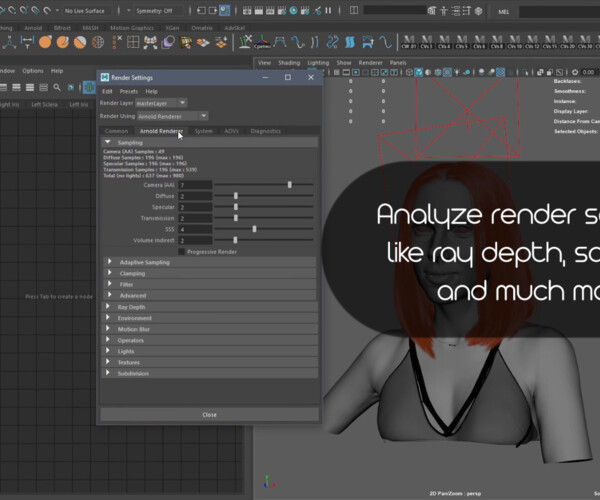
Task: Click the Render Settings window Maya logo icon
Action: pyautogui.click(x=104, y=77)
